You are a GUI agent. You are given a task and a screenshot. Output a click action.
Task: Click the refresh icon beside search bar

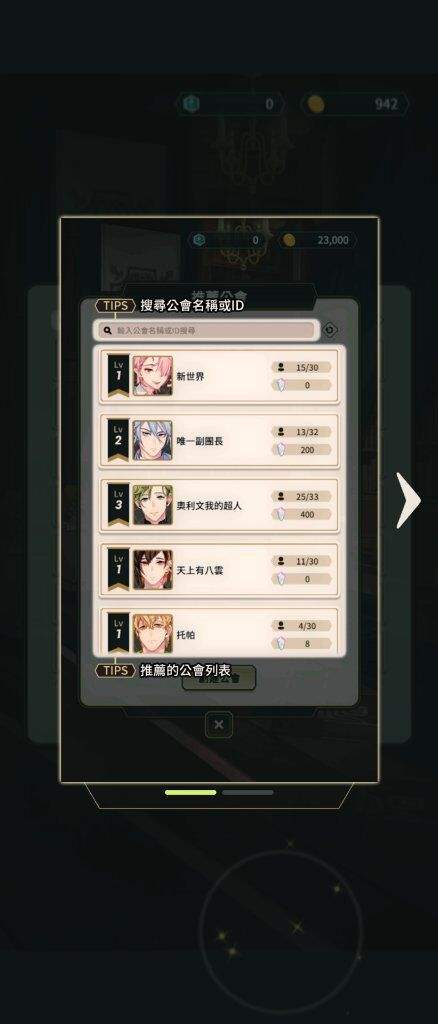pyautogui.click(x=330, y=330)
